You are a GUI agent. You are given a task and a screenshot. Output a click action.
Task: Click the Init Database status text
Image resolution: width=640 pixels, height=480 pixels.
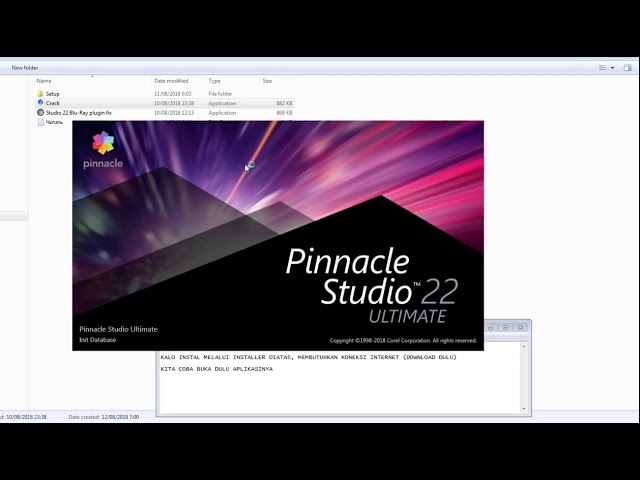(98, 340)
